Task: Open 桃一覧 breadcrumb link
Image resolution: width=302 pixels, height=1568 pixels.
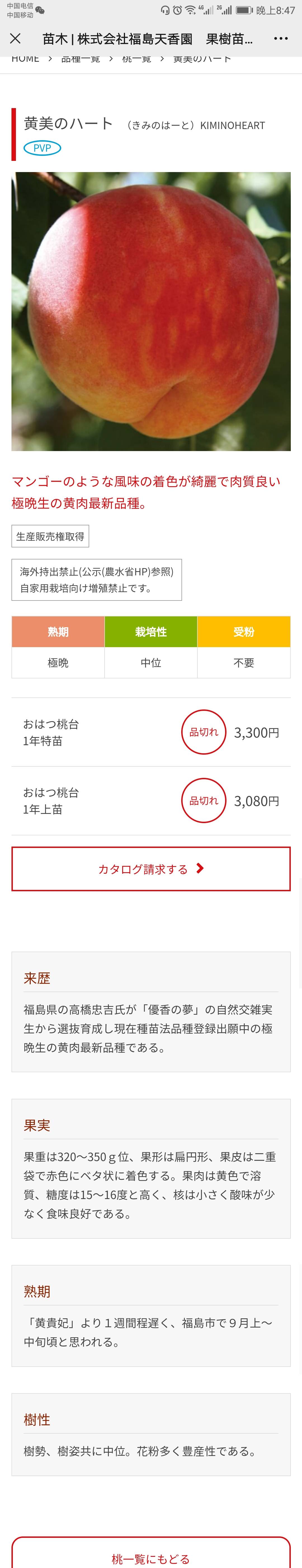Action: point(136,59)
